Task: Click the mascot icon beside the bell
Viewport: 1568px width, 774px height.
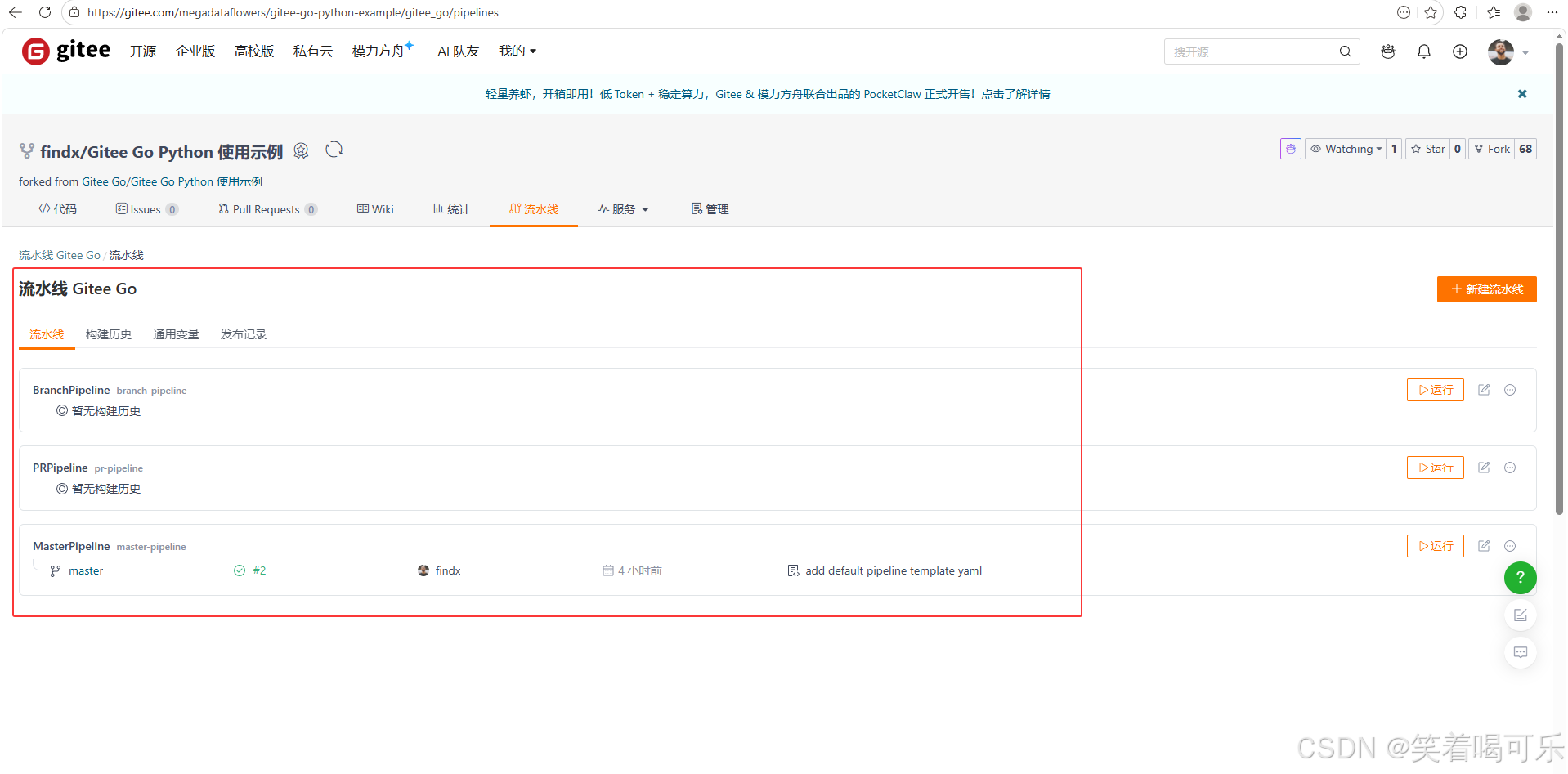Action: click(x=1388, y=51)
